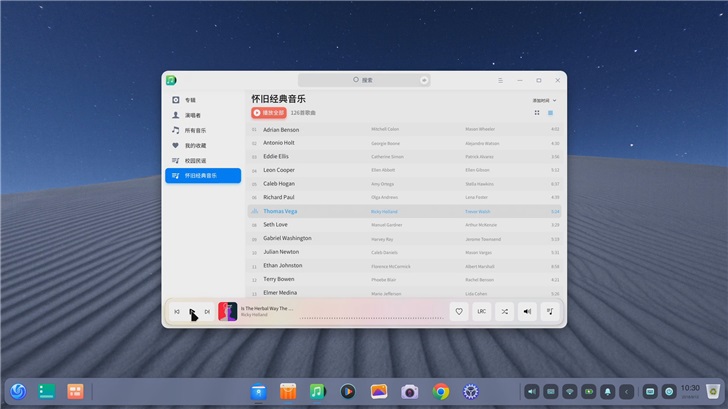
Task: Go to the previous track
Action: tap(177, 312)
